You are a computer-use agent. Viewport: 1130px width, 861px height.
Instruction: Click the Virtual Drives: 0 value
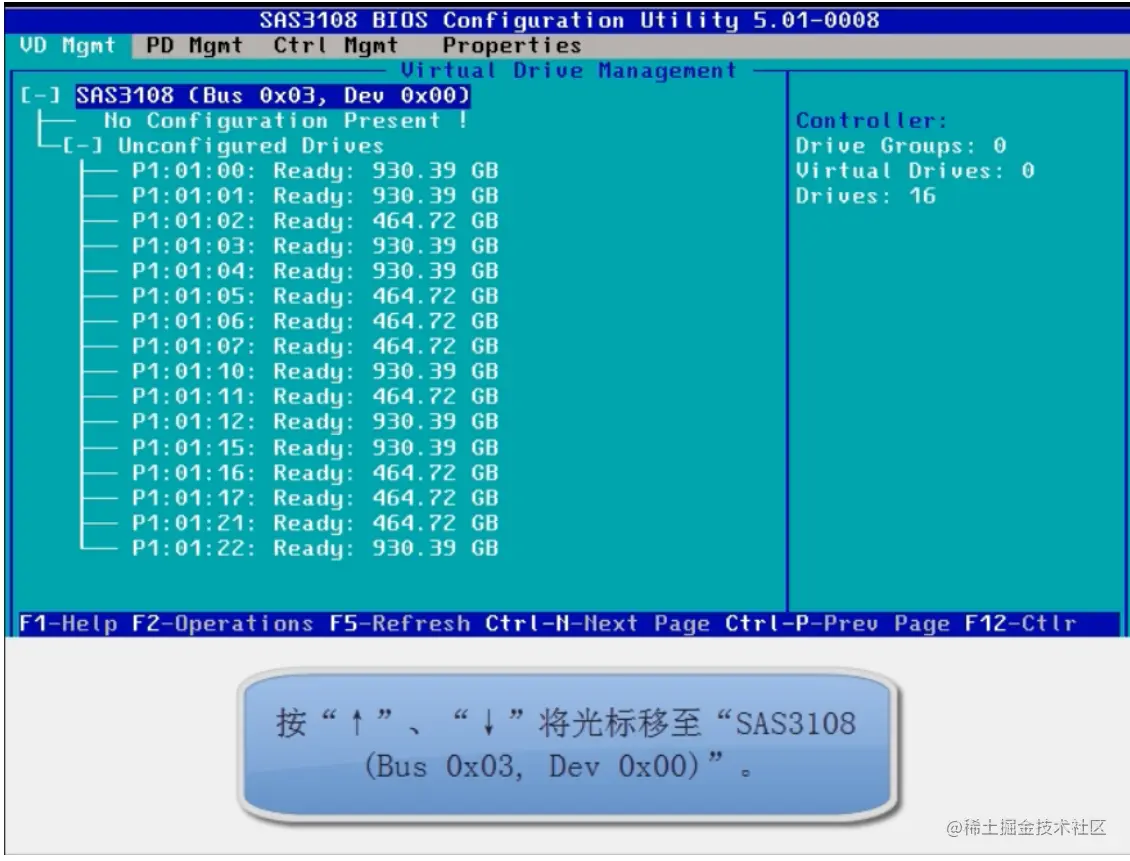pyautogui.click(x=915, y=171)
